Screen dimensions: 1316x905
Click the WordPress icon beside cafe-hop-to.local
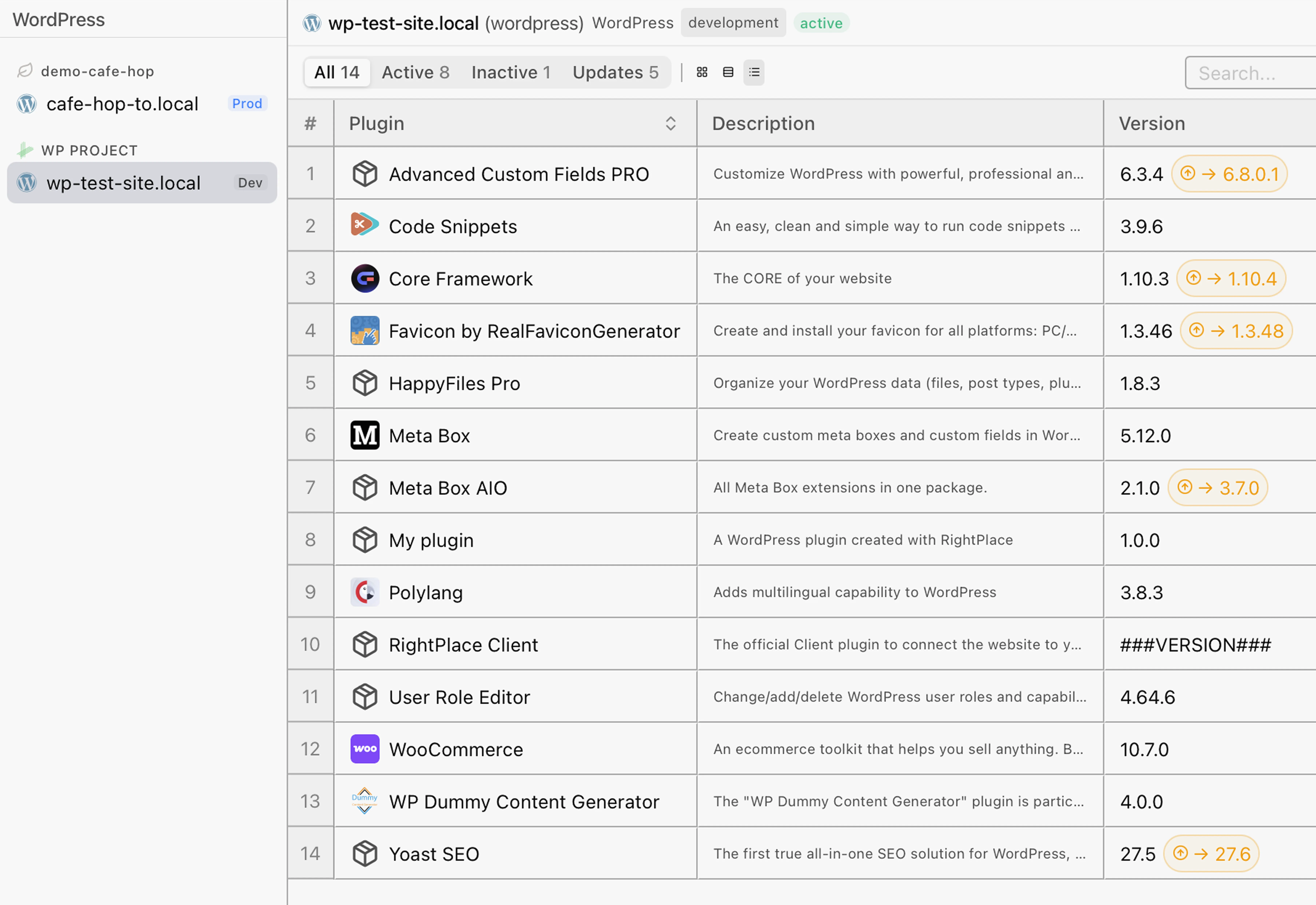(x=27, y=104)
